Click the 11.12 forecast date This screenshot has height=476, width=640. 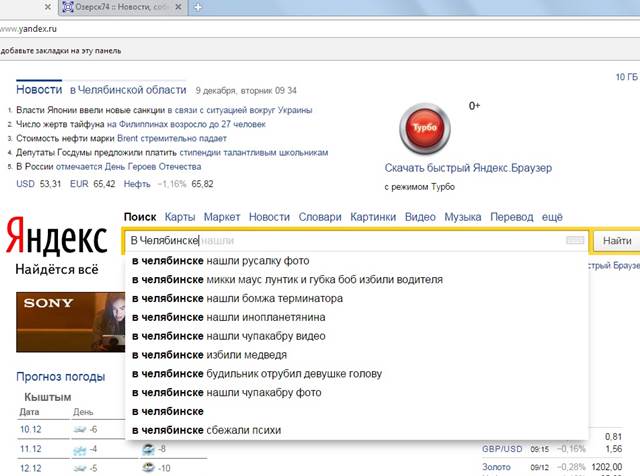tap(31, 449)
